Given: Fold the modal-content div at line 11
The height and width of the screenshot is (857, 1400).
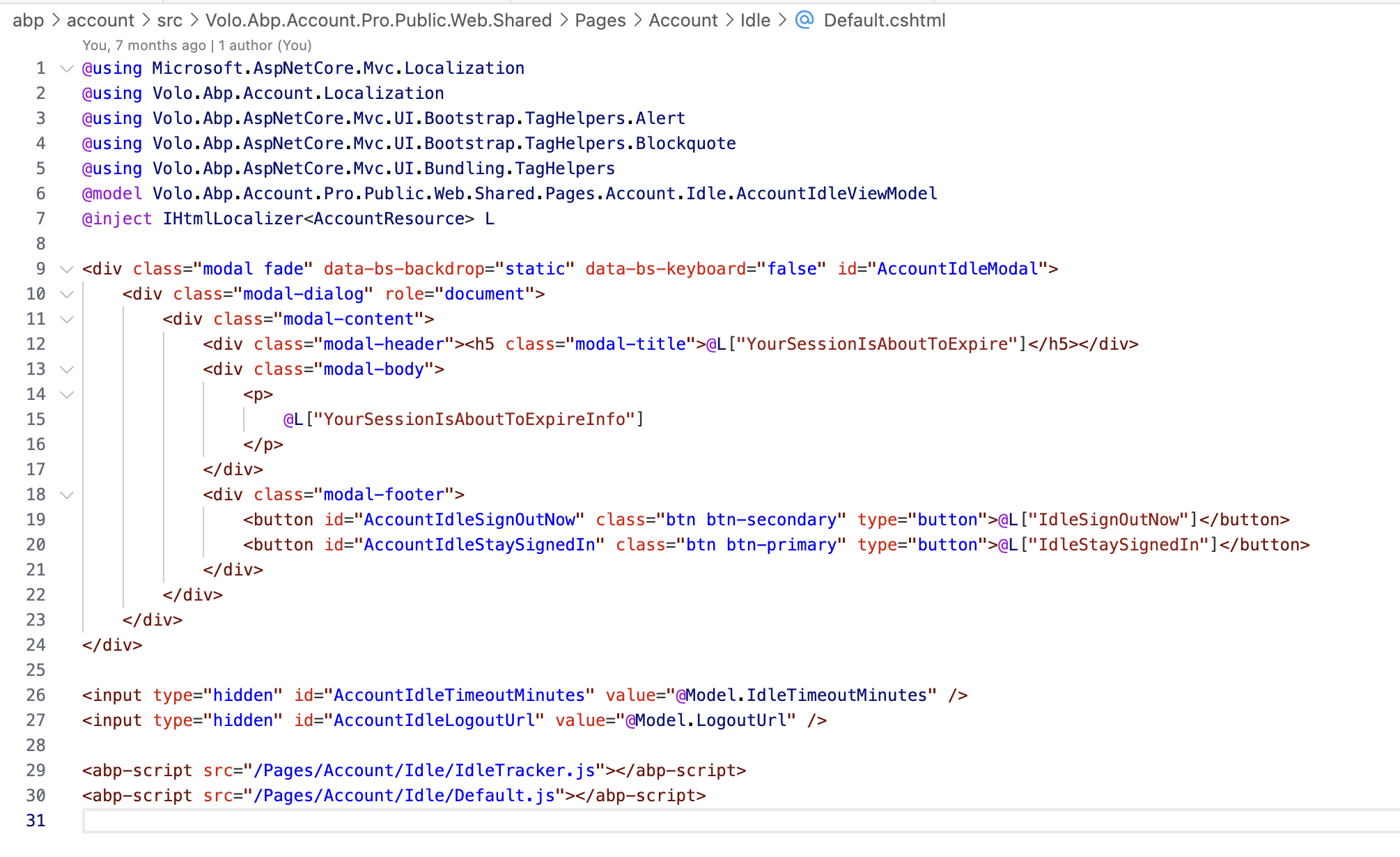Looking at the screenshot, I should click(x=67, y=319).
